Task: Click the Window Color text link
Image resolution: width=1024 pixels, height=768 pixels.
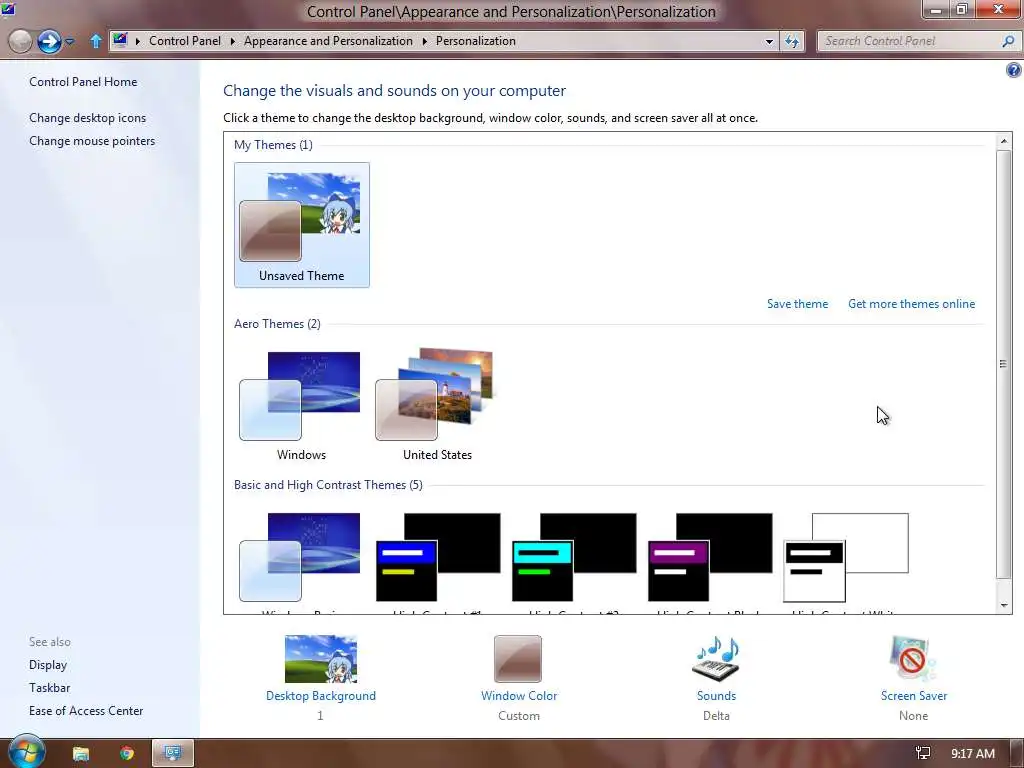Action: [x=519, y=696]
